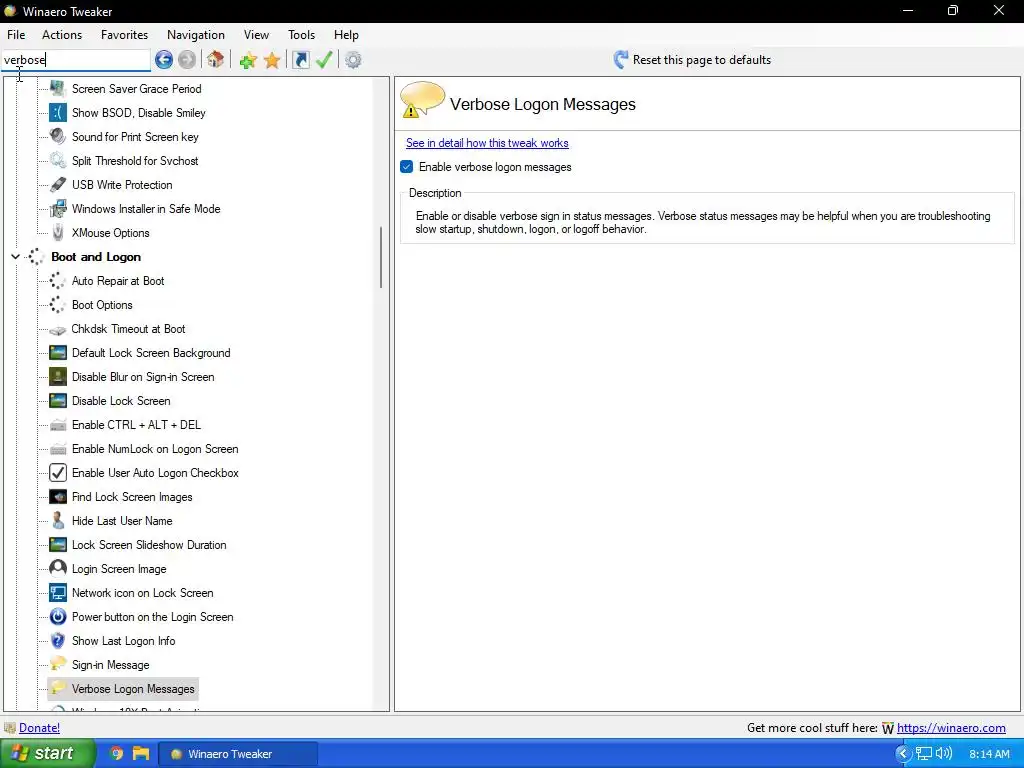Select Chkdsk Timeout at Boot
The height and width of the screenshot is (768, 1024).
point(129,329)
